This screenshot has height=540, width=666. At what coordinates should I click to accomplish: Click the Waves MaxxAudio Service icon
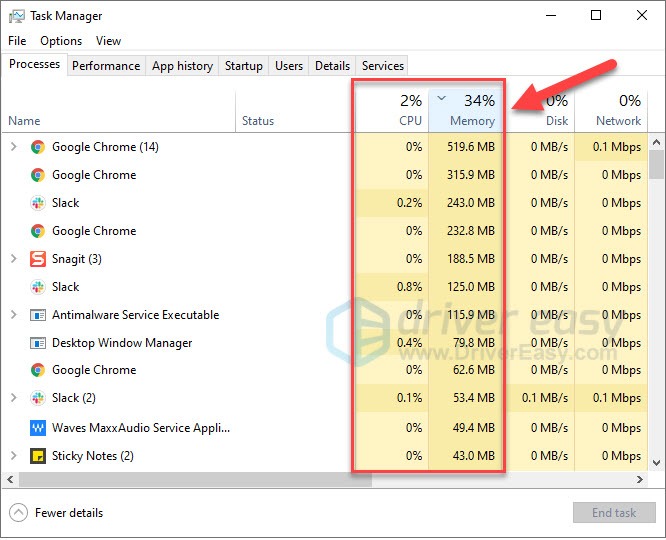coord(38,428)
